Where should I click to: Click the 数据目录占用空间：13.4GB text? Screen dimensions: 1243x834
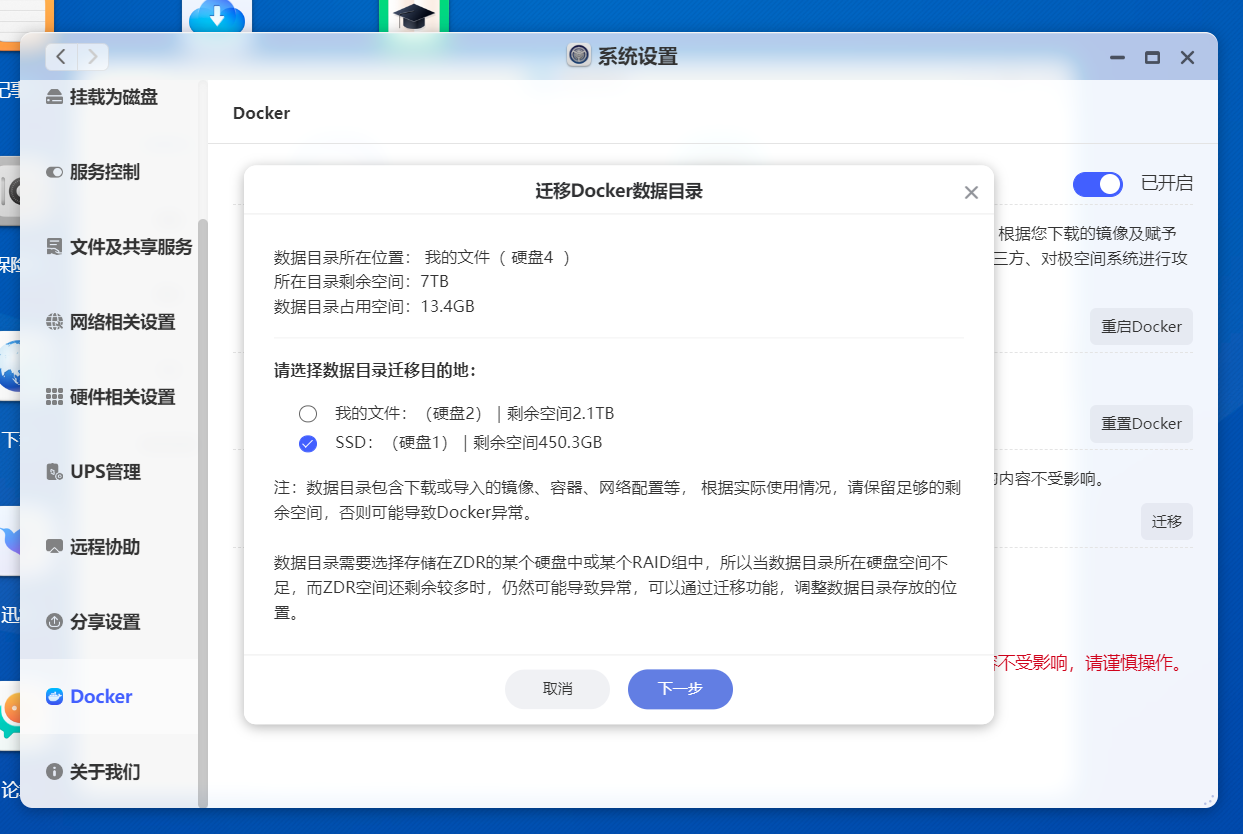[374, 306]
